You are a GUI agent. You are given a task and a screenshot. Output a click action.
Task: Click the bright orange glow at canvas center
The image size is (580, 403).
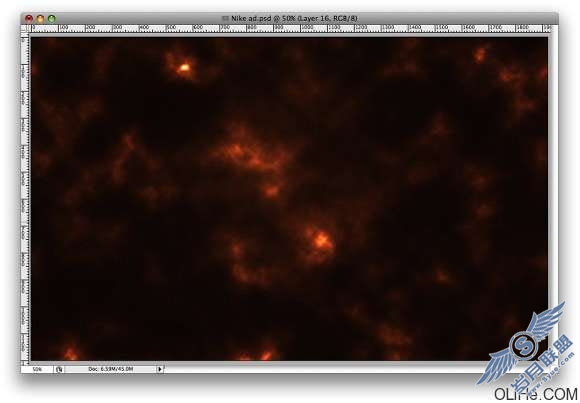[x=320, y=240]
